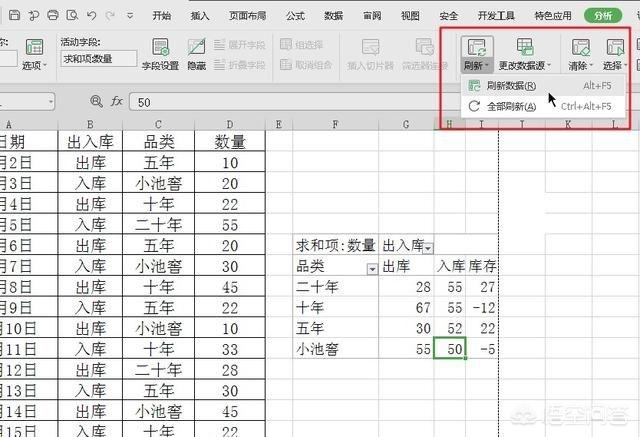Viewport: 640px width, 437px height.
Task: Open 字段设置 field settings
Action: [x=160, y=54]
